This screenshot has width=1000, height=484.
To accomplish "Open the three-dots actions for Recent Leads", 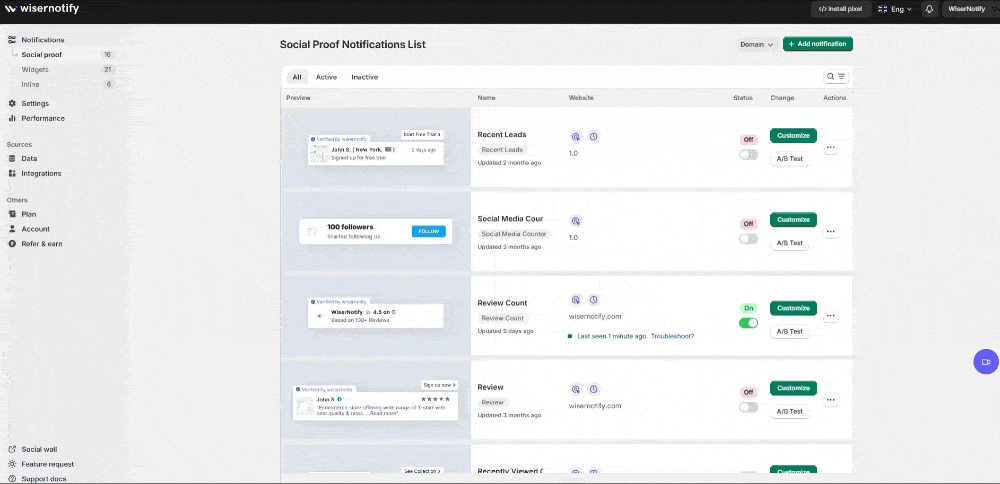I will 830,147.
